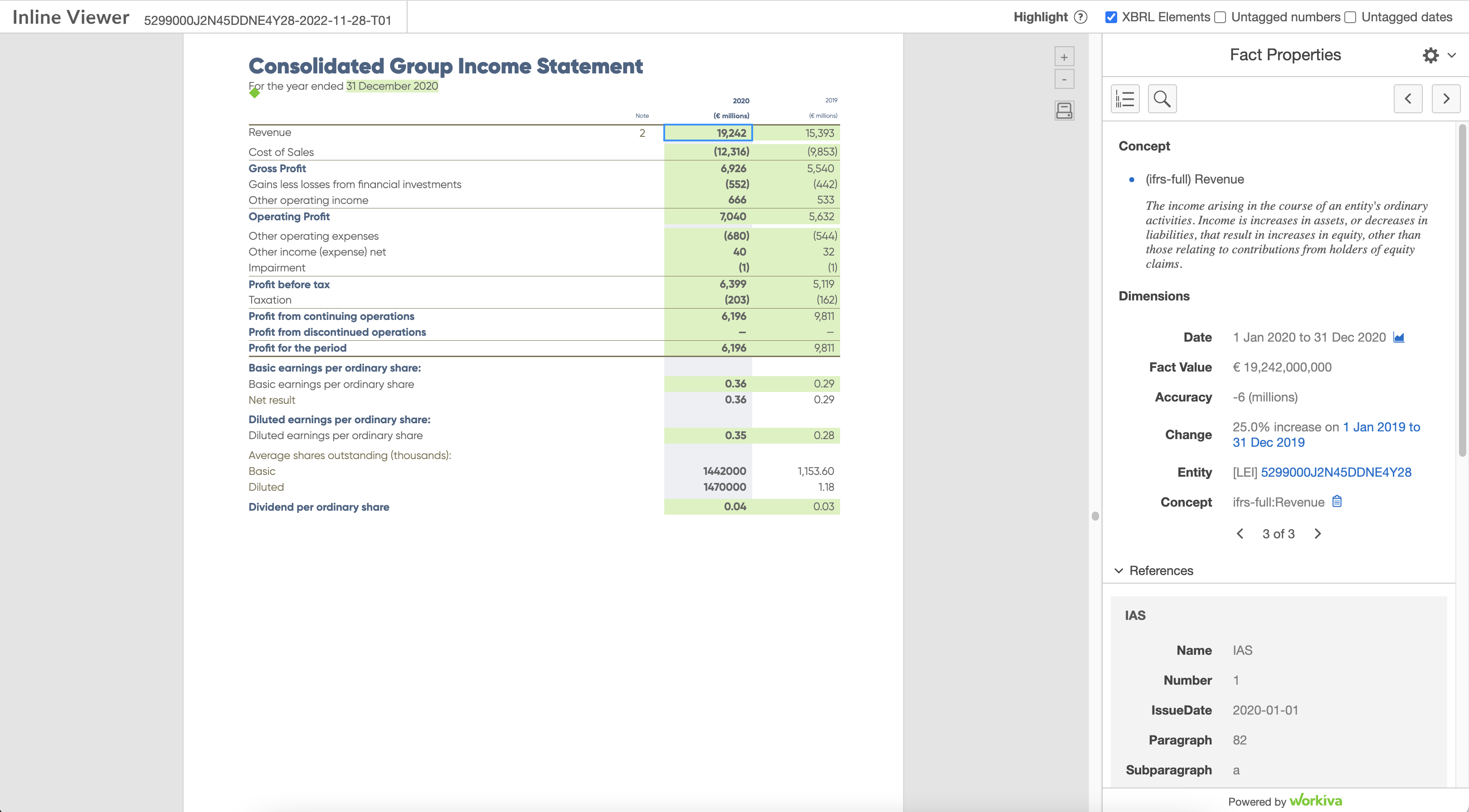Select 2019 Profit for the period 9,811
This screenshot has height=812, width=1469.
[796, 348]
